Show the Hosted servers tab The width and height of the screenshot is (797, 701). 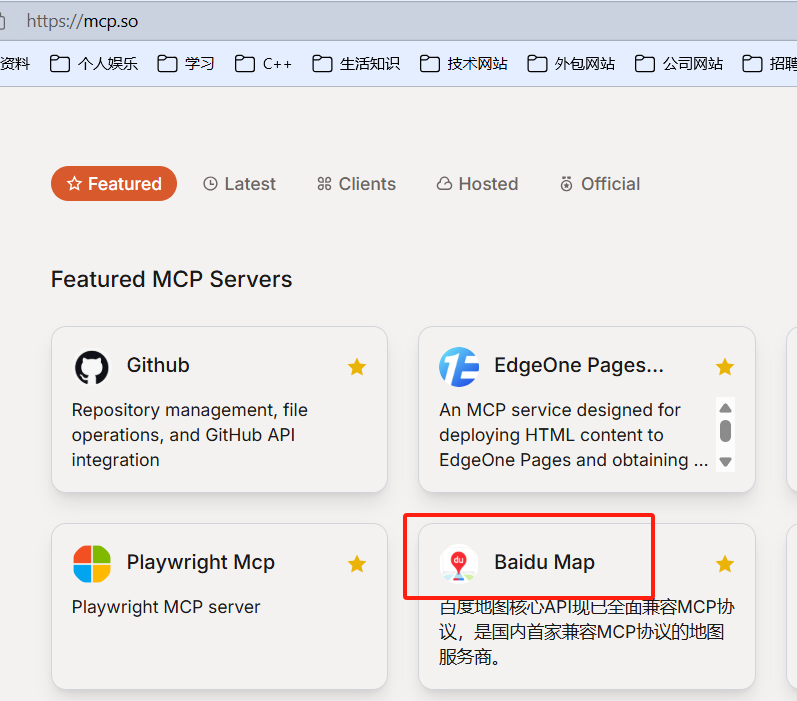coord(477,184)
